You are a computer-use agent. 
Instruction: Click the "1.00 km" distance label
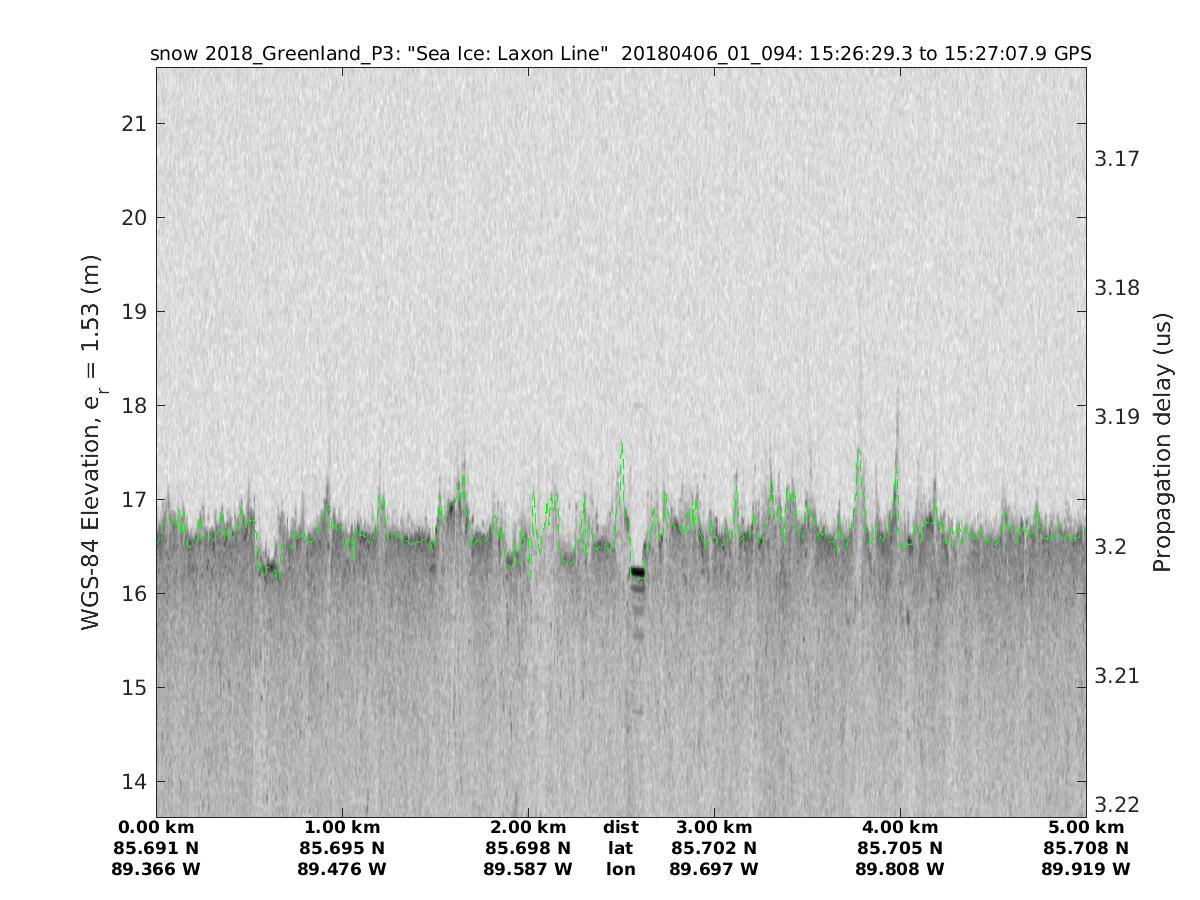342,828
